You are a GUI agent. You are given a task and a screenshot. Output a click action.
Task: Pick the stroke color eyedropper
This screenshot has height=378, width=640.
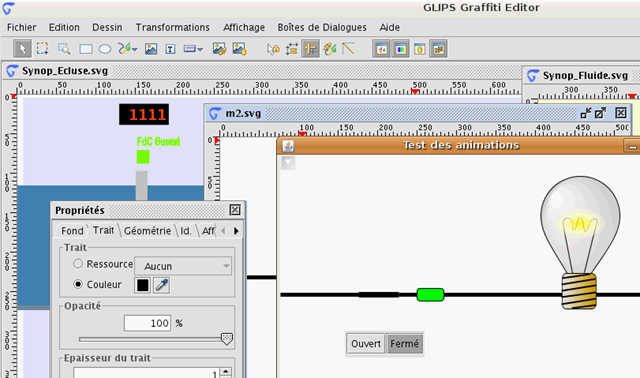[162, 285]
